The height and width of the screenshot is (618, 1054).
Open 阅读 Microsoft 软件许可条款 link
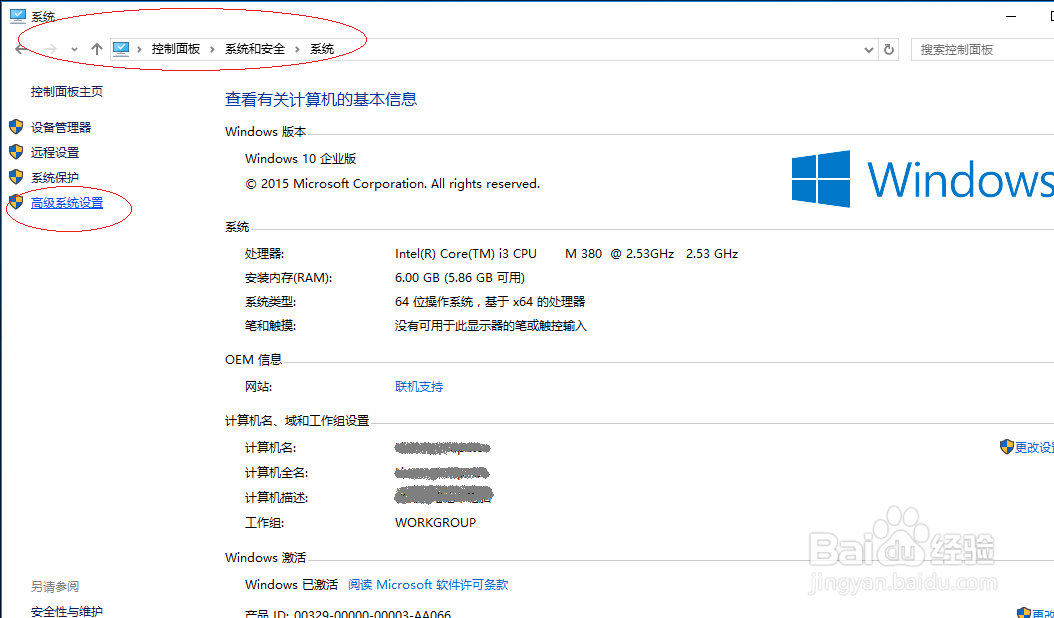pos(428,584)
